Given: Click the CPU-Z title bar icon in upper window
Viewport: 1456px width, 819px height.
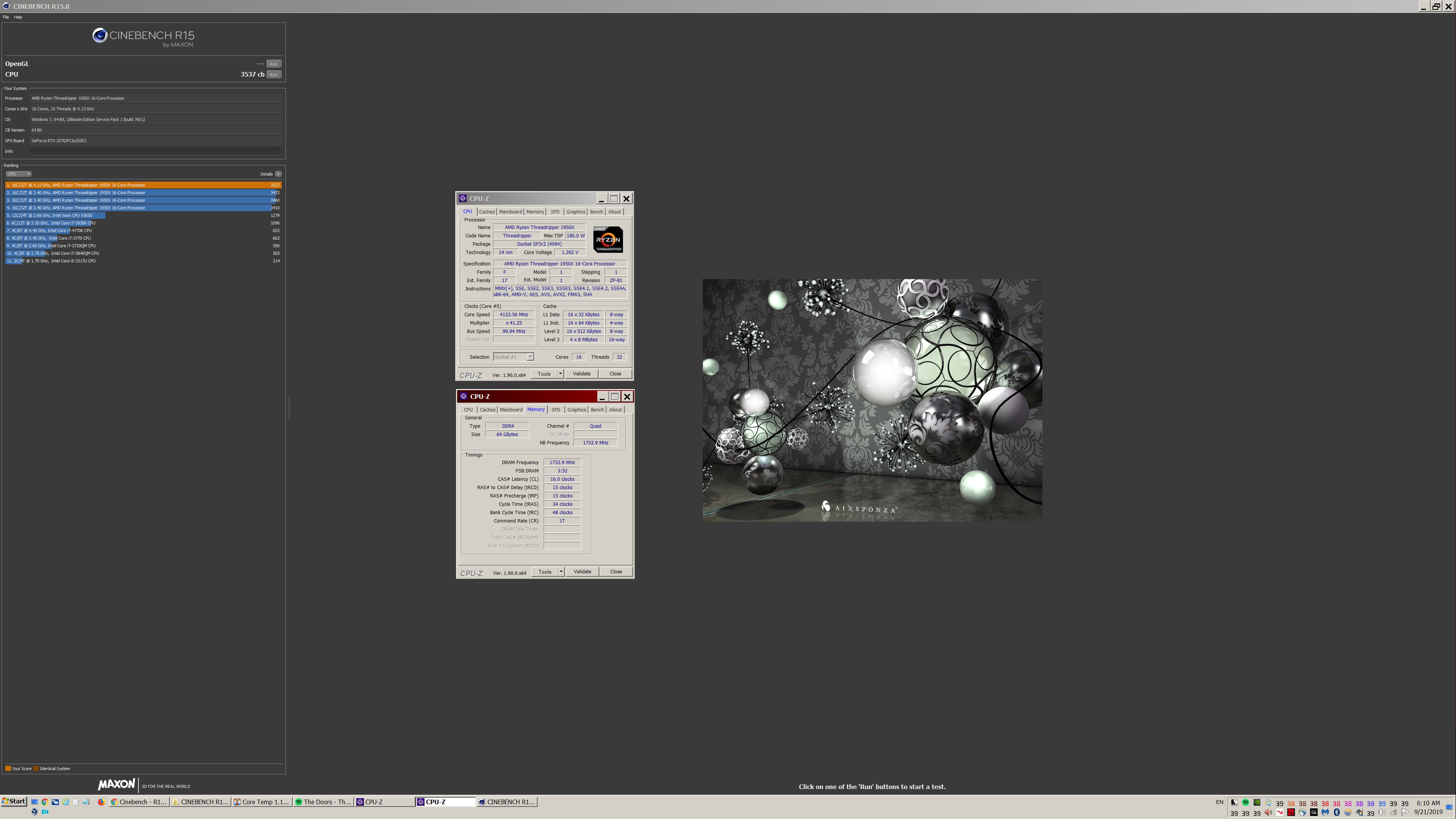Looking at the screenshot, I should tap(463, 198).
